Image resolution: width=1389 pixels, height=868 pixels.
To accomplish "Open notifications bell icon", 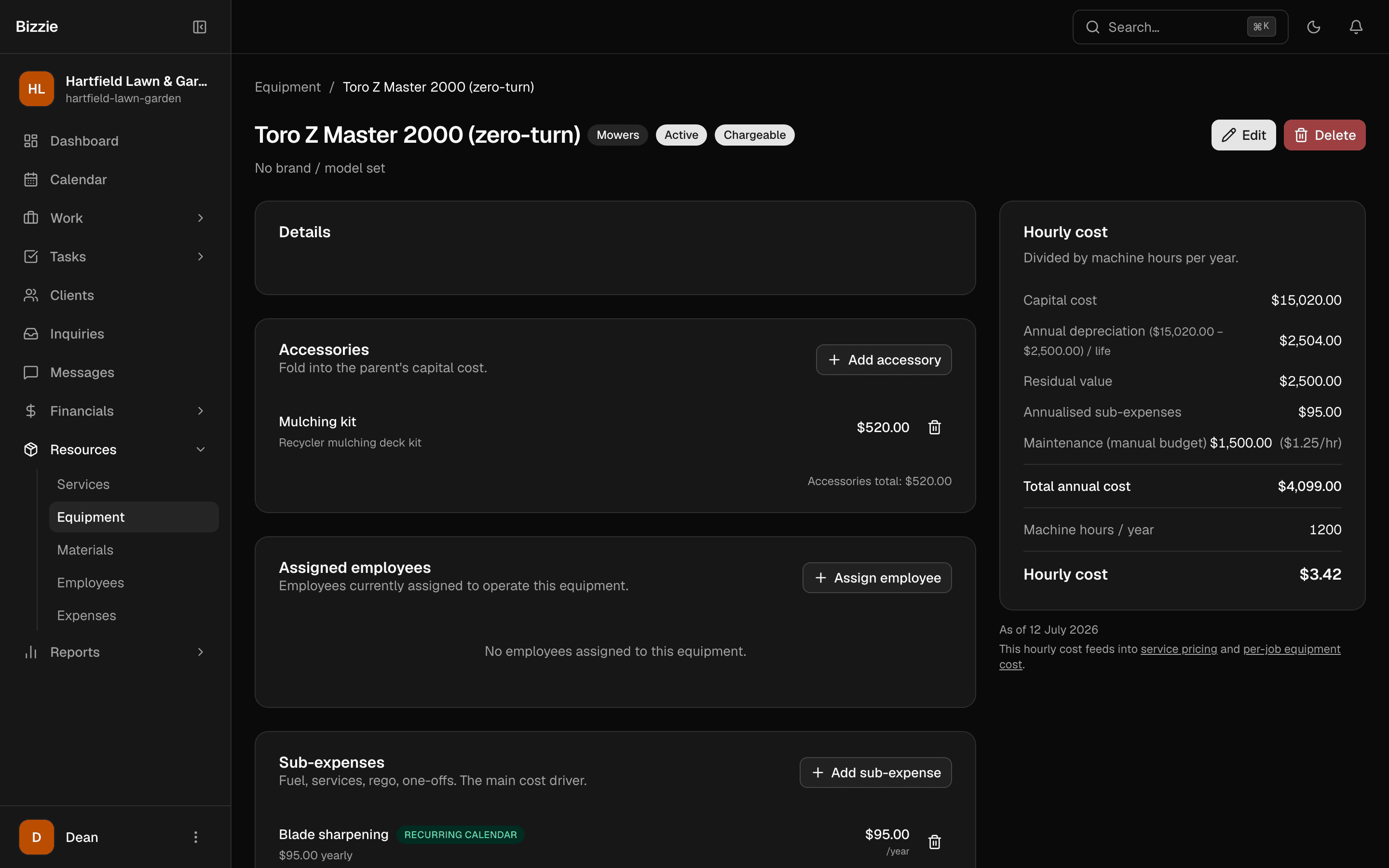I will [1356, 27].
